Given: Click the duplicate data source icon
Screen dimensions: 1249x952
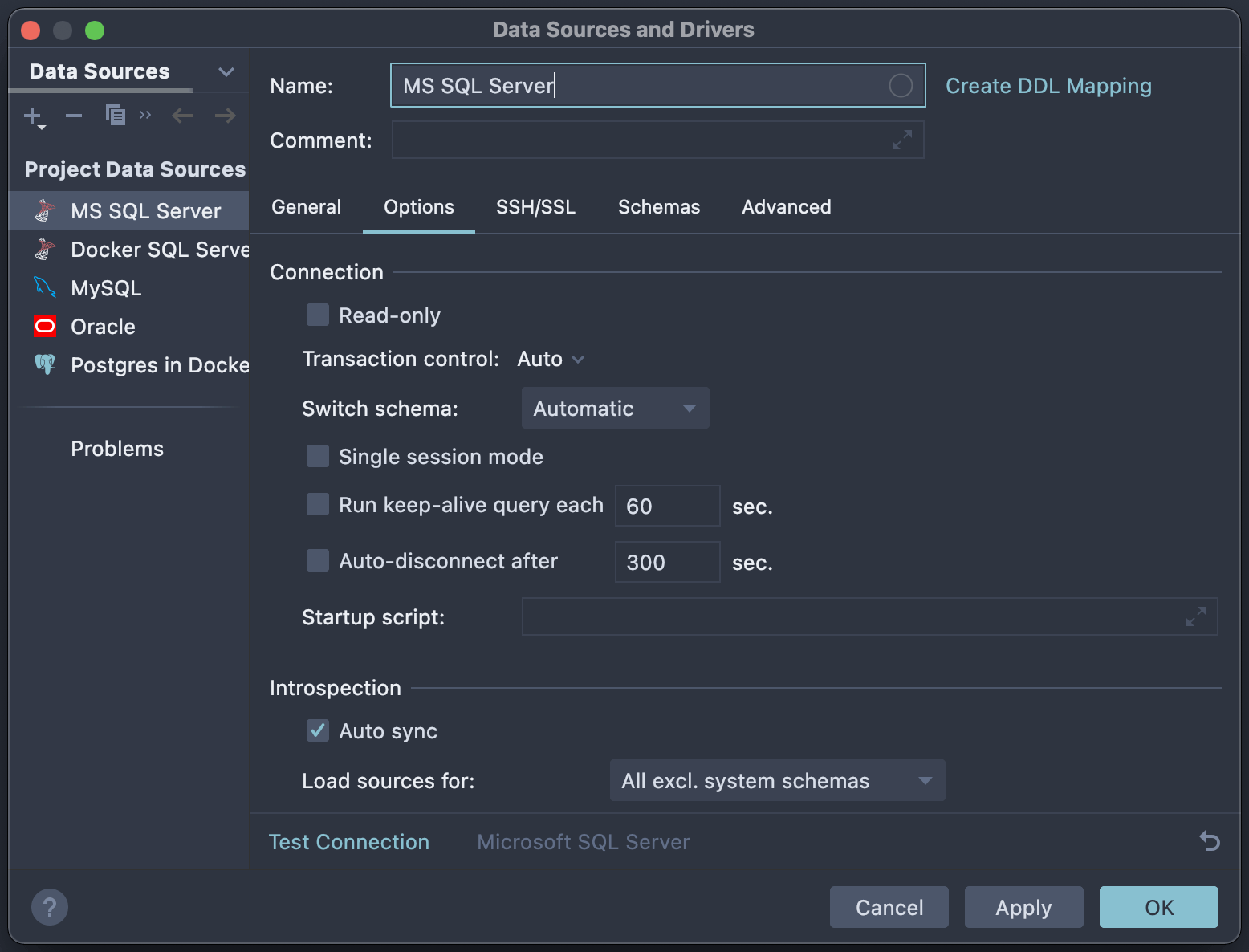Looking at the screenshot, I should 116,116.
